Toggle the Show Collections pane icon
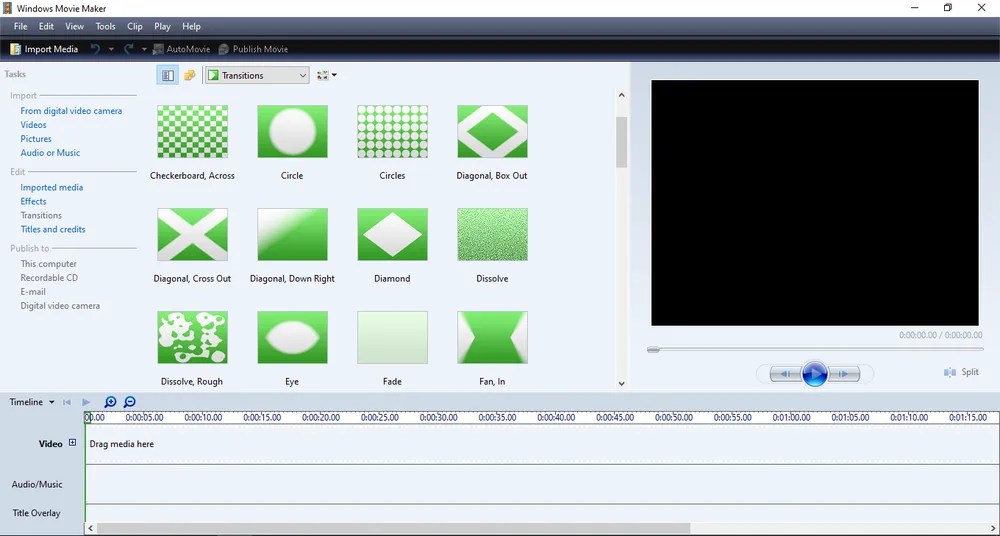Screen dimensions: 1000x536 (x=189, y=75)
